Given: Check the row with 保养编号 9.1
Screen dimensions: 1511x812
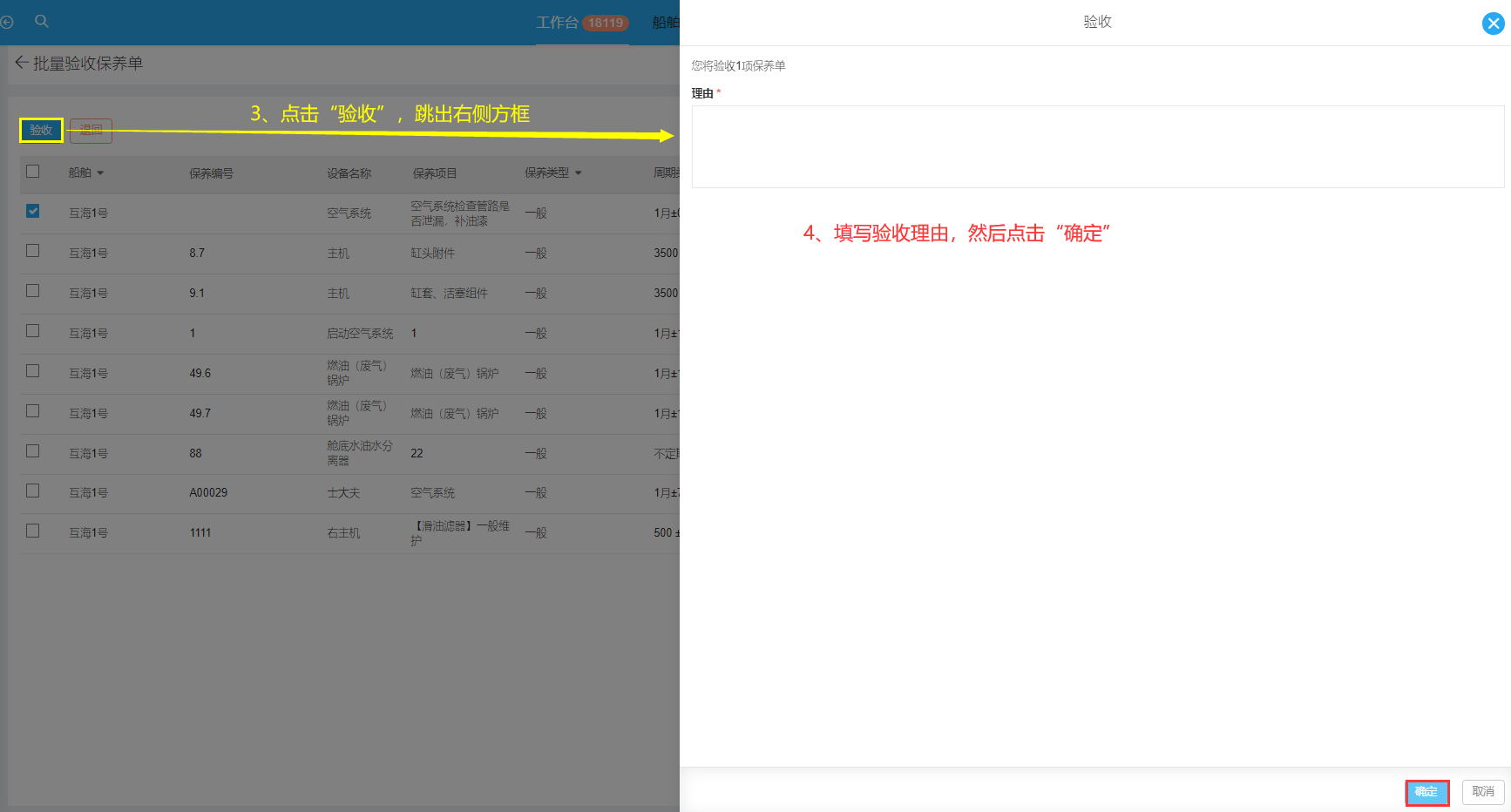Looking at the screenshot, I should point(33,291).
